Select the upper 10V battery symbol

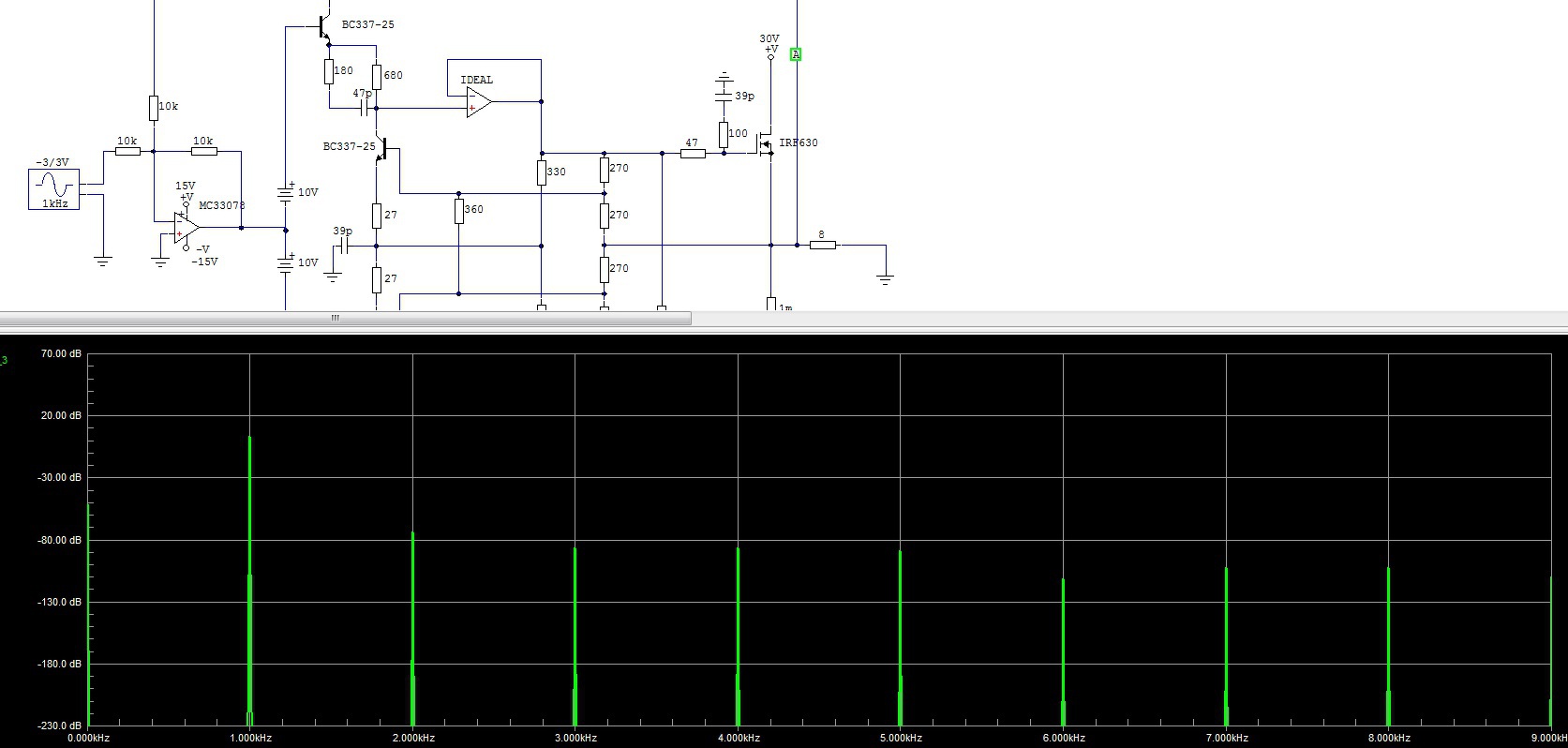286,194
